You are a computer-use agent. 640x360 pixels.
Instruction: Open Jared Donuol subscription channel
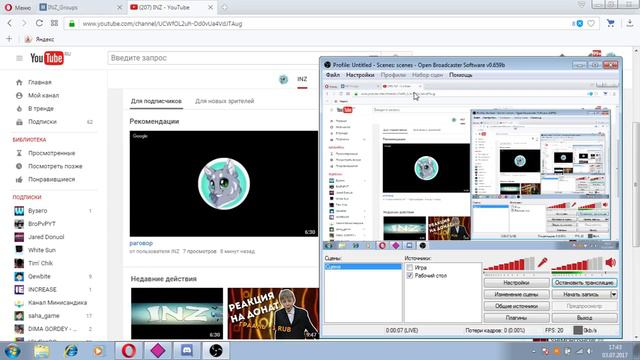tap(46, 237)
